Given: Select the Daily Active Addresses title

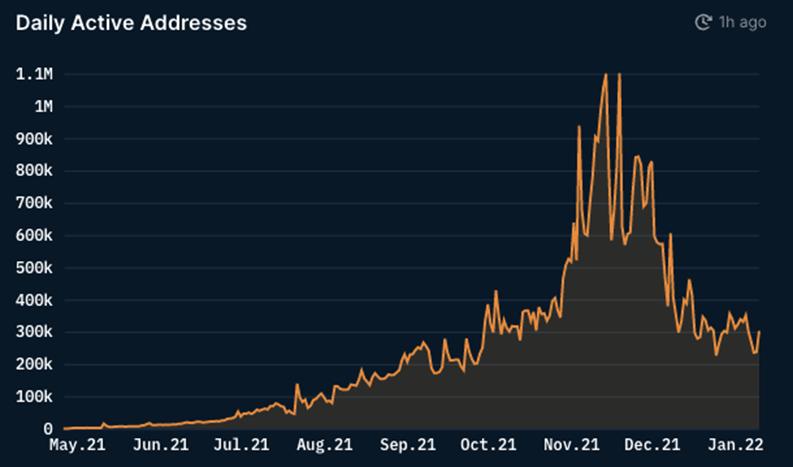Looking at the screenshot, I should tap(131, 21).
